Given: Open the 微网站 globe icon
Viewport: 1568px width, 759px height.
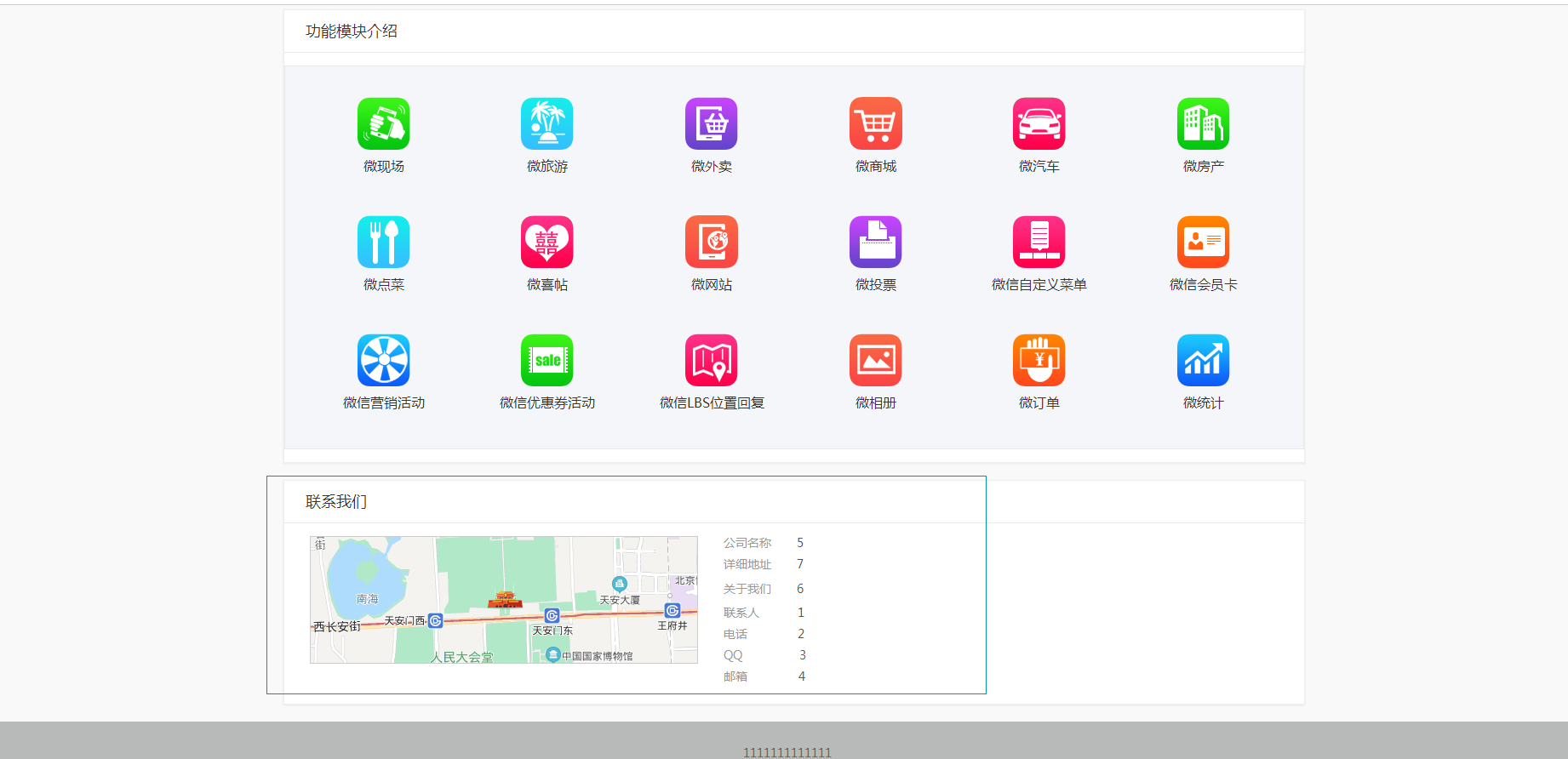Looking at the screenshot, I should pyautogui.click(x=712, y=242).
